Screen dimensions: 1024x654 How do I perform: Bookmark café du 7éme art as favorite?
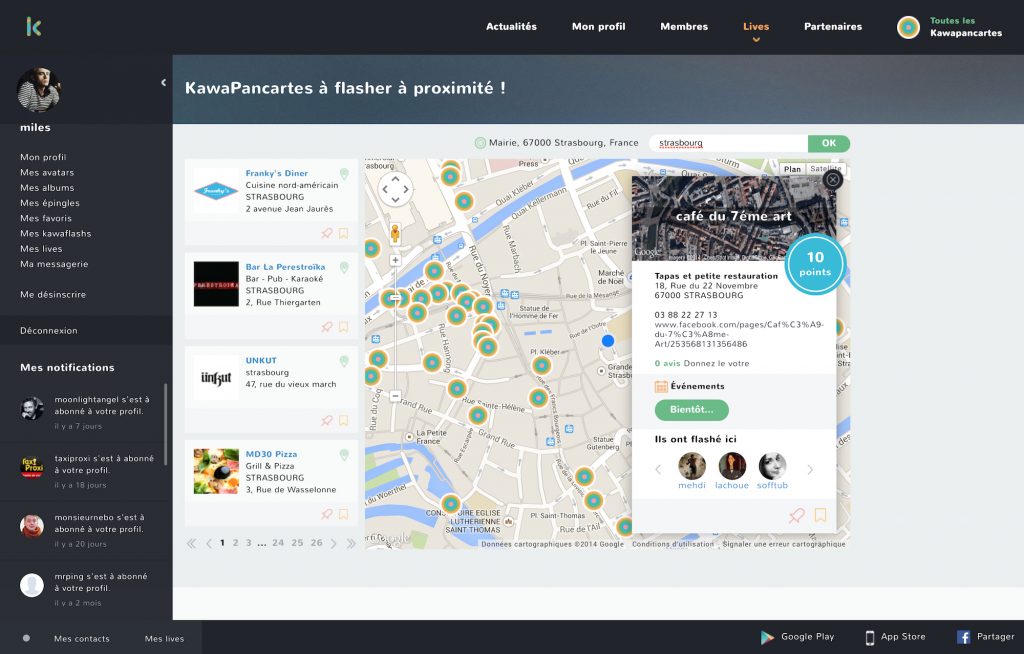(821, 515)
